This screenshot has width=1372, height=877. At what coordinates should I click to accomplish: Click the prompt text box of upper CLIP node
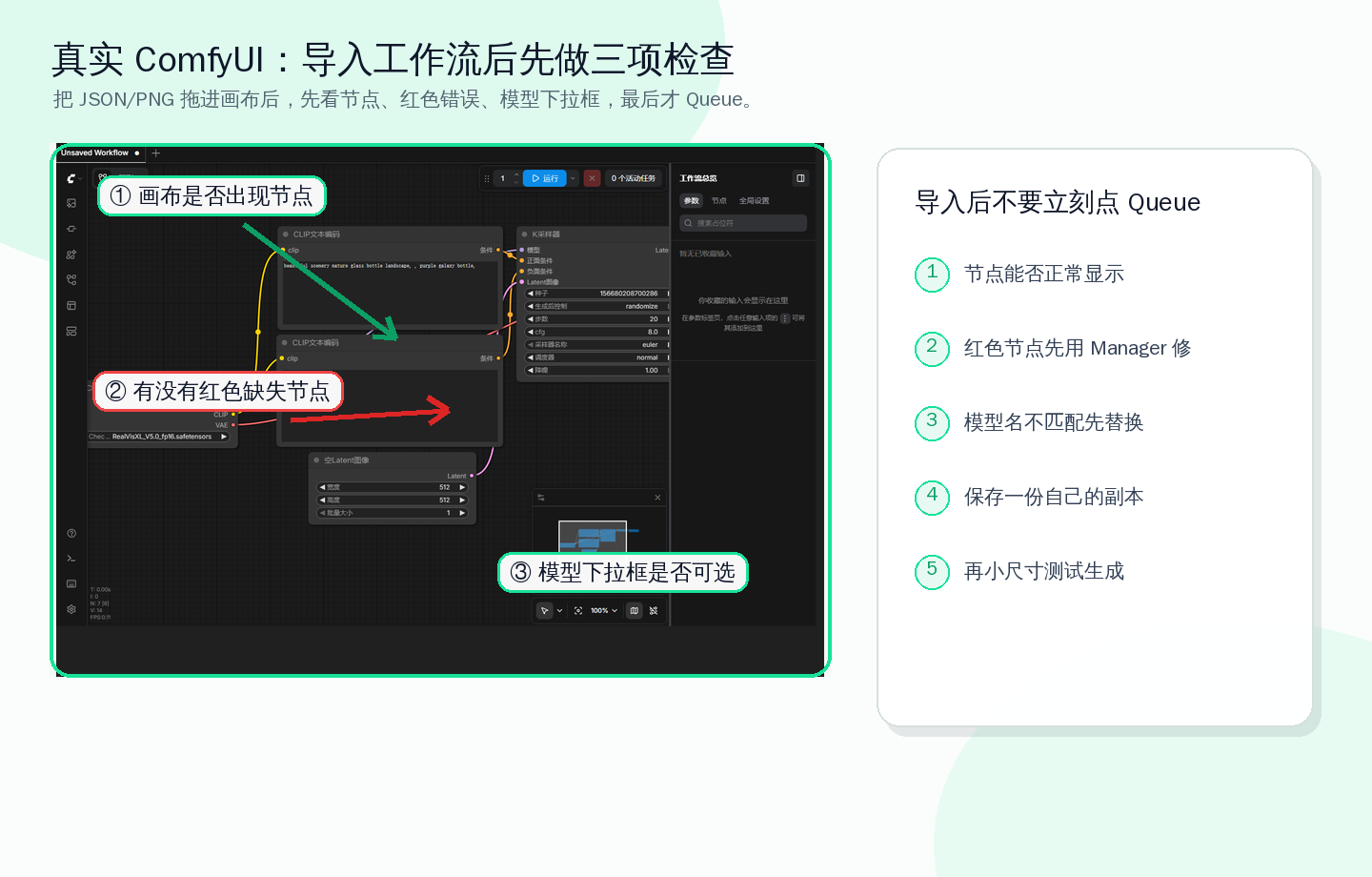point(391,293)
